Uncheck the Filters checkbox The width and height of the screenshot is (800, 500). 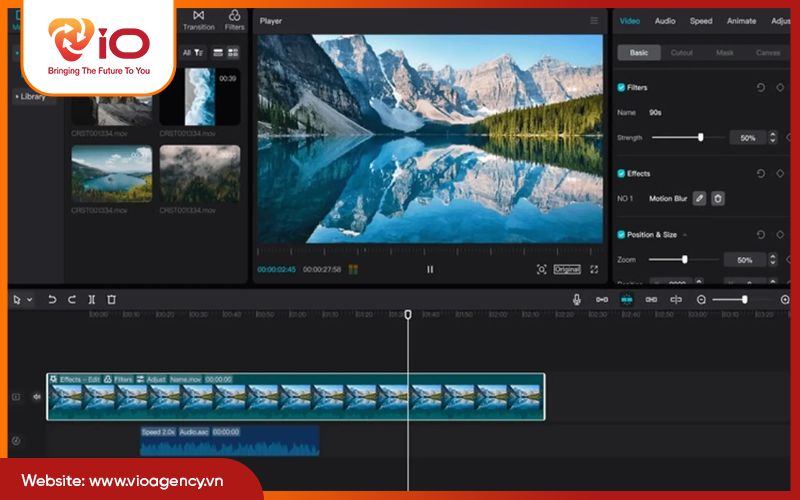pyautogui.click(x=621, y=87)
